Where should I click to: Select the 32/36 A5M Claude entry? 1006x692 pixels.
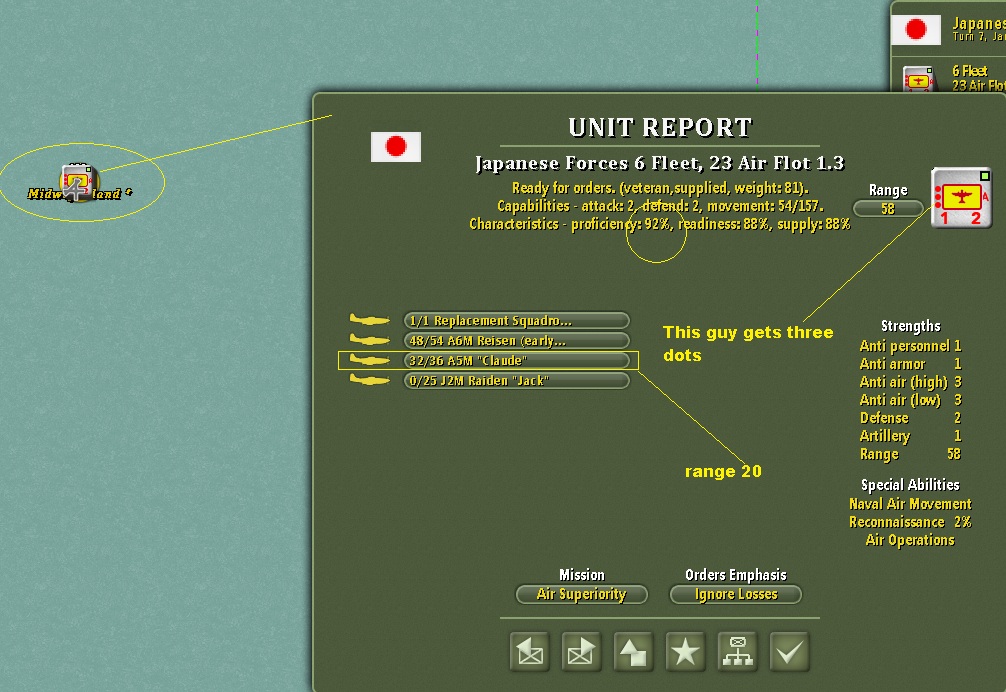[516, 360]
